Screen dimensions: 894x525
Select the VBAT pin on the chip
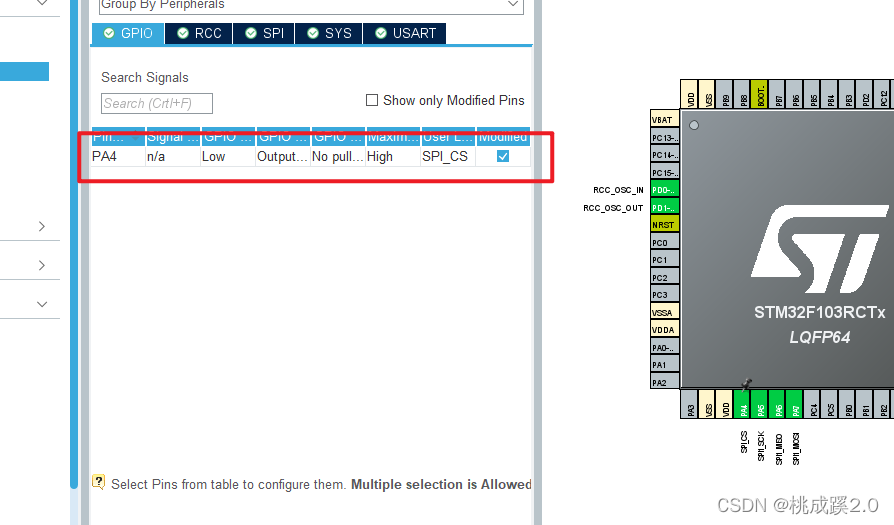coord(664,119)
